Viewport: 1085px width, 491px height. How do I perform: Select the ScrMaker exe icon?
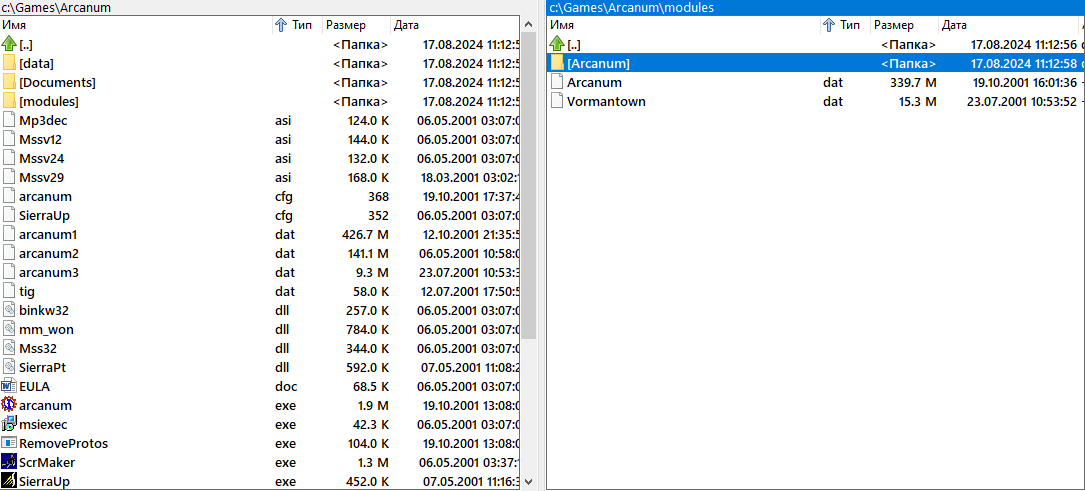pos(9,462)
